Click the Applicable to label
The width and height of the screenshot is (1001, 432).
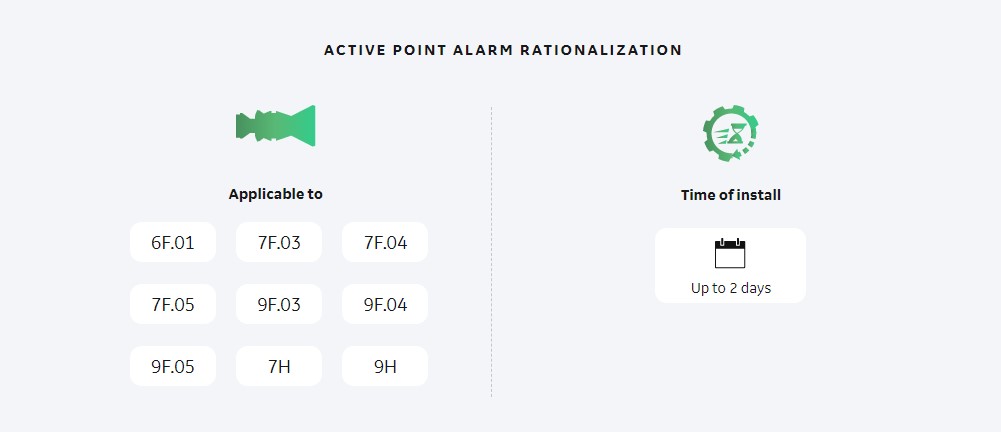[275, 194]
